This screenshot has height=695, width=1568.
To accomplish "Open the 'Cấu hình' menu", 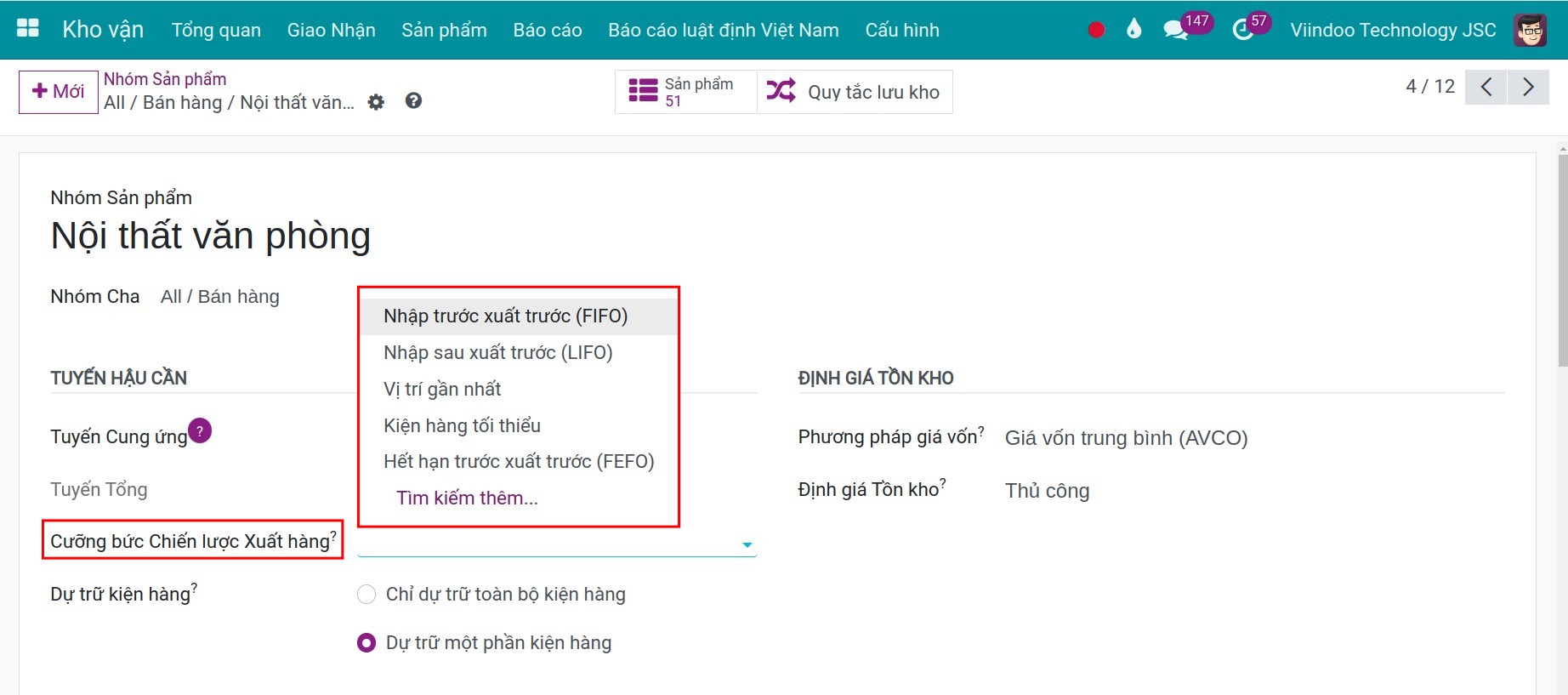I will pyautogui.click(x=902, y=30).
